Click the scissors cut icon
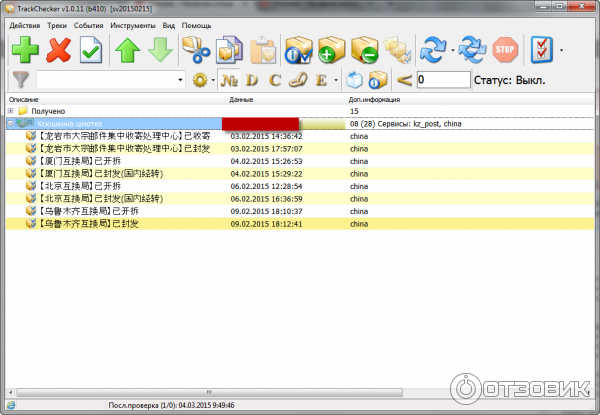The width and height of the screenshot is (600, 415). coord(196,49)
